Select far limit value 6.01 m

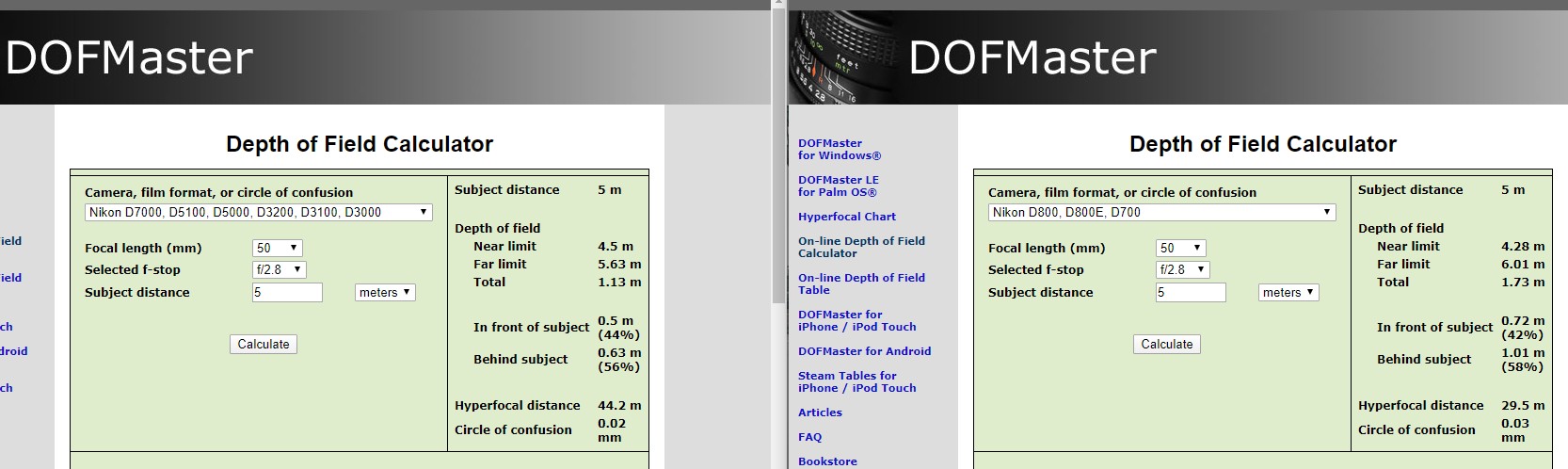pos(1523,265)
